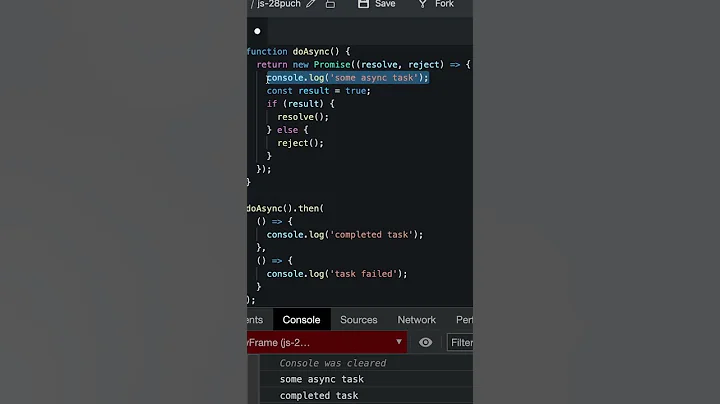
Task: Focus the console Filter field
Action: (460, 342)
